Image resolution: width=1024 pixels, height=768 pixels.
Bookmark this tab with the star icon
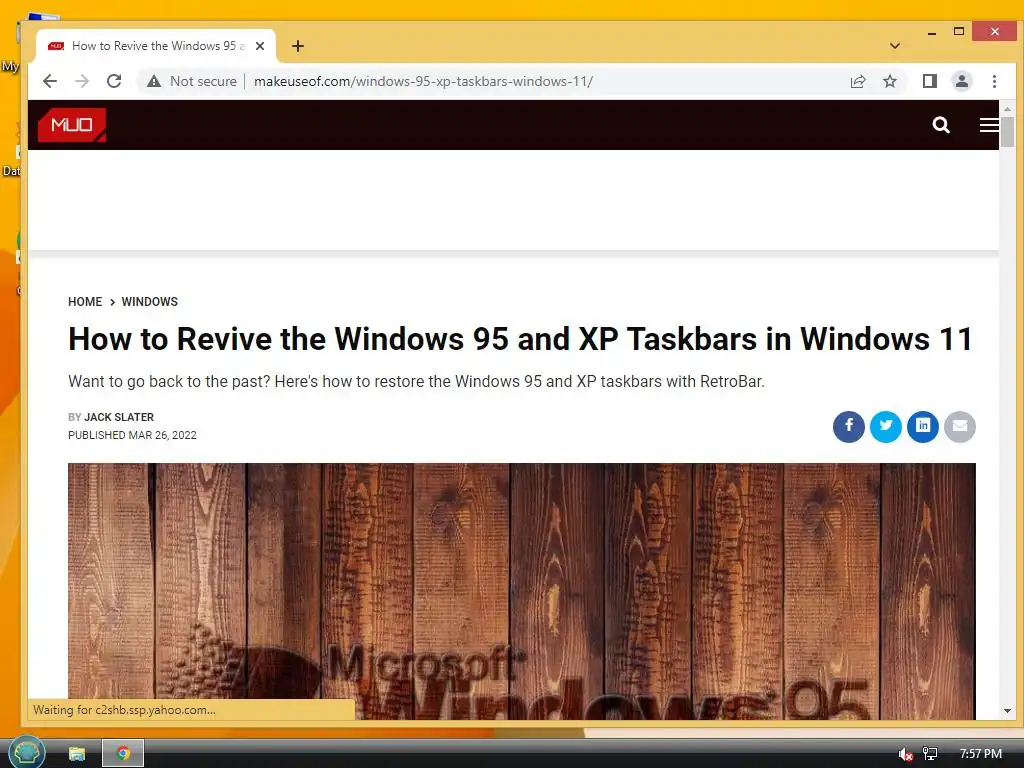(x=890, y=81)
